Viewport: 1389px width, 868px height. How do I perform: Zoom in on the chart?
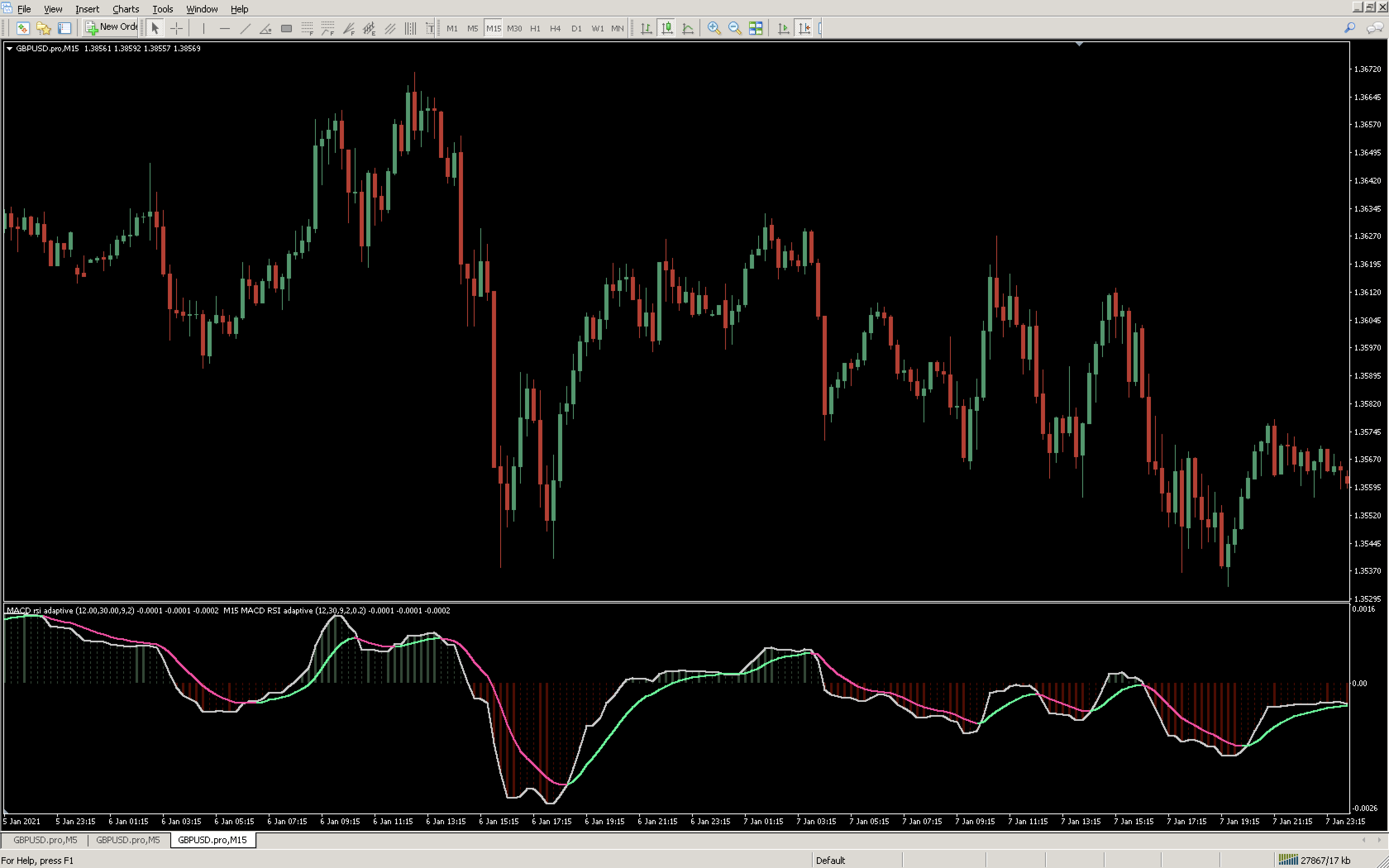(714, 28)
